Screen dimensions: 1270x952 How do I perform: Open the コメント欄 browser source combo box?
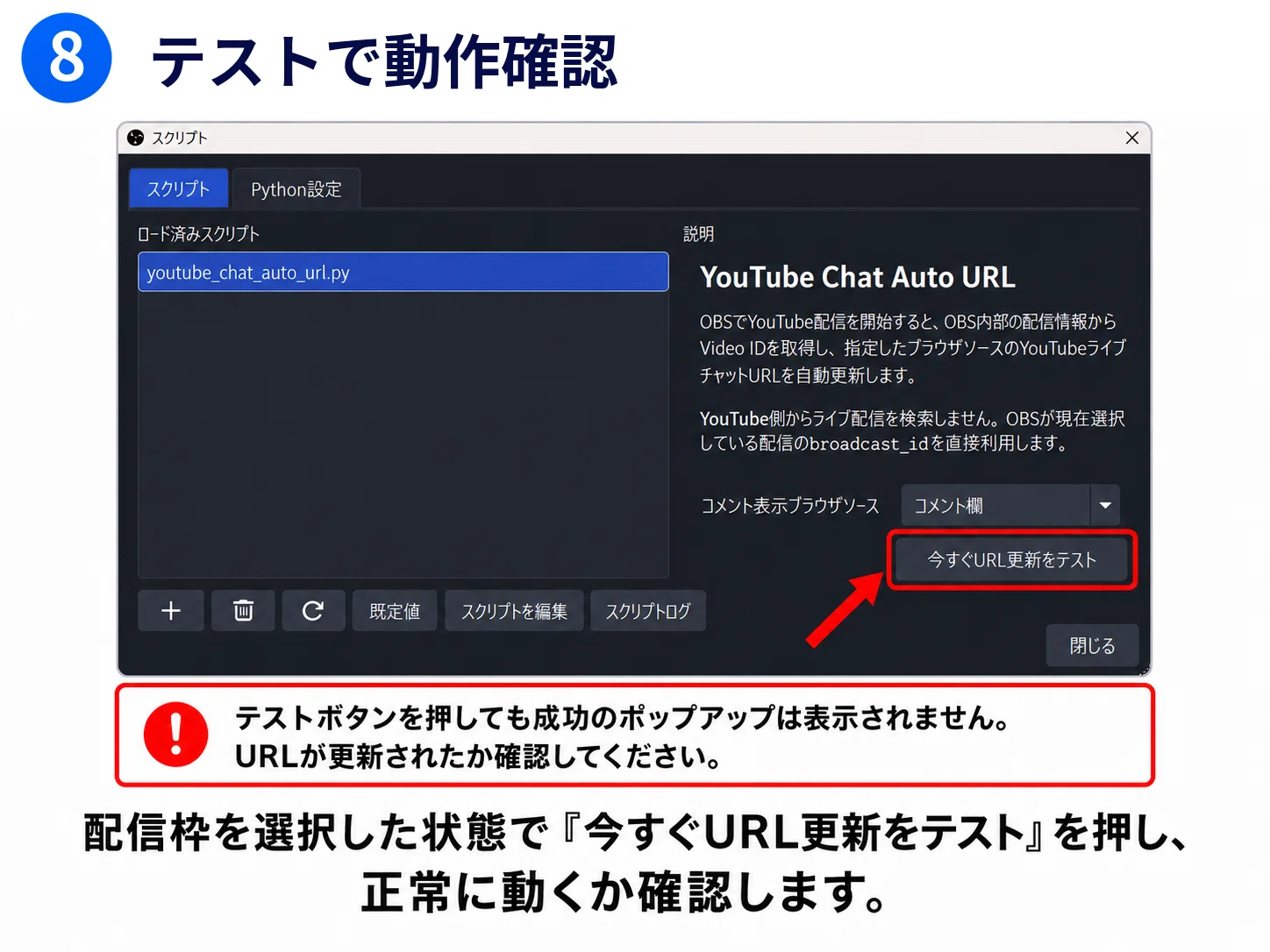point(1010,505)
